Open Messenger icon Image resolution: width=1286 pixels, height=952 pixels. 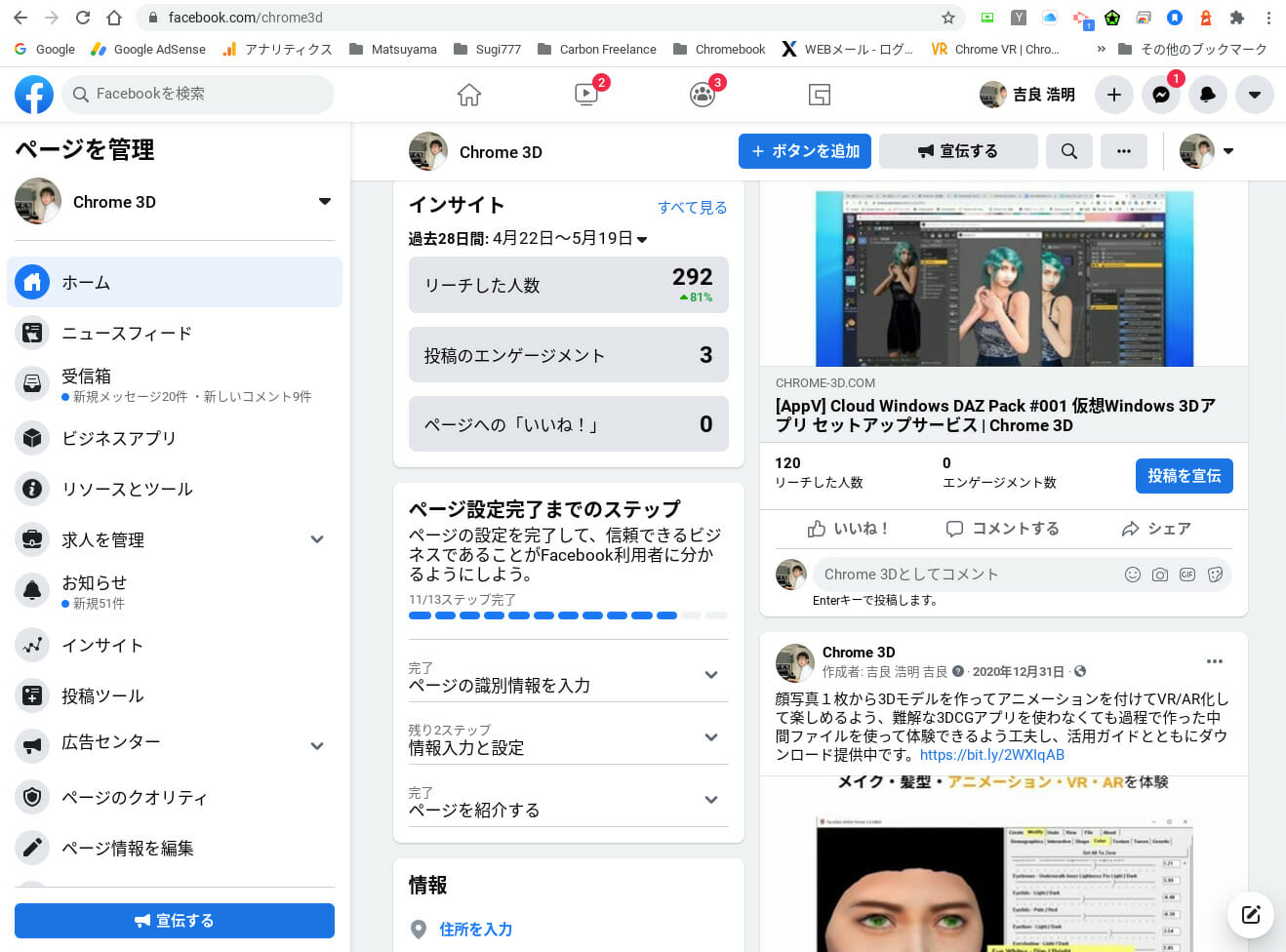pos(1161,95)
